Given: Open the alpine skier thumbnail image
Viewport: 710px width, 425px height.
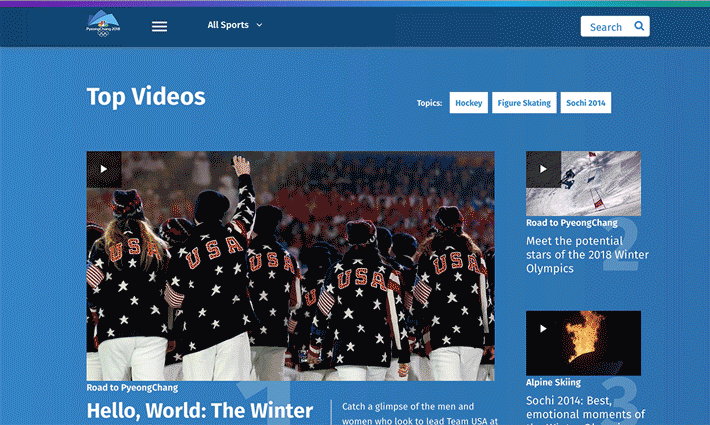Looking at the screenshot, I should click(583, 183).
